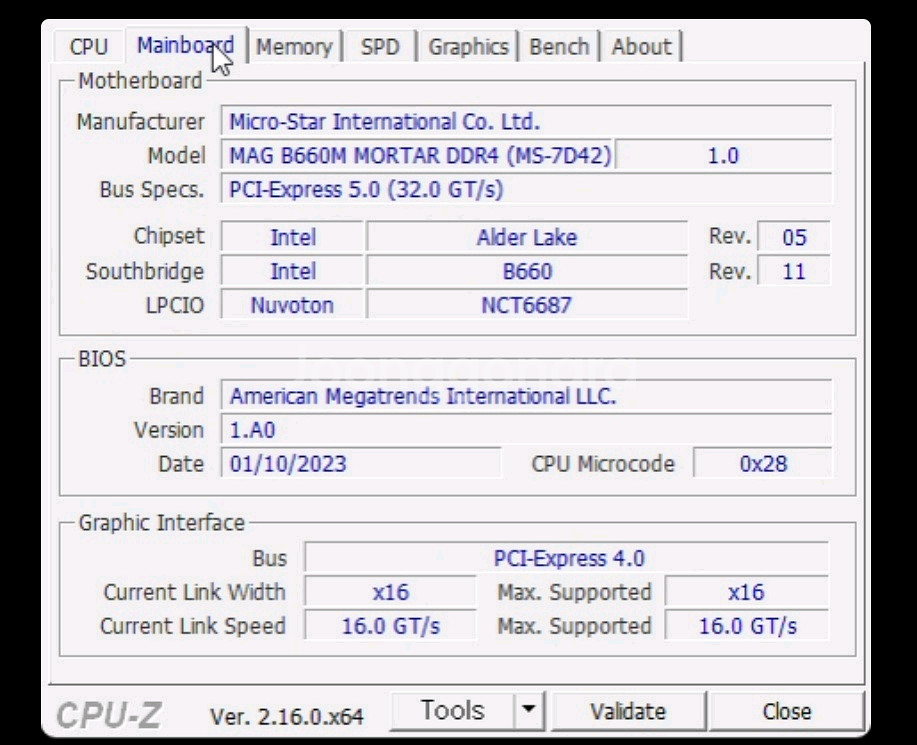The height and width of the screenshot is (745, 917).
Task: Switch to the Bench tab
Action: [559, 47]
